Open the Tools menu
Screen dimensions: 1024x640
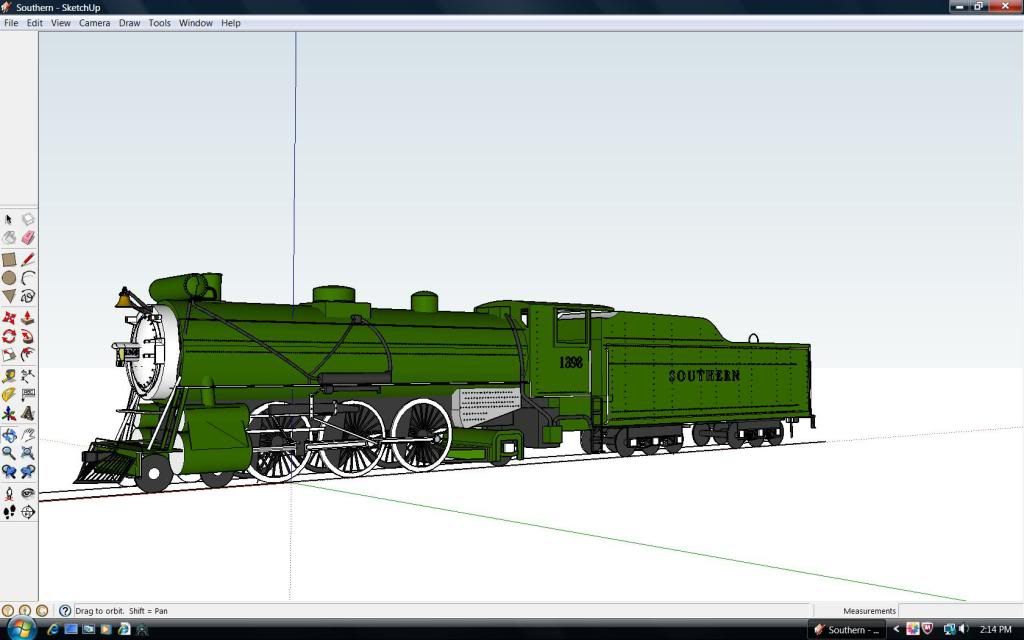point(159,23)
